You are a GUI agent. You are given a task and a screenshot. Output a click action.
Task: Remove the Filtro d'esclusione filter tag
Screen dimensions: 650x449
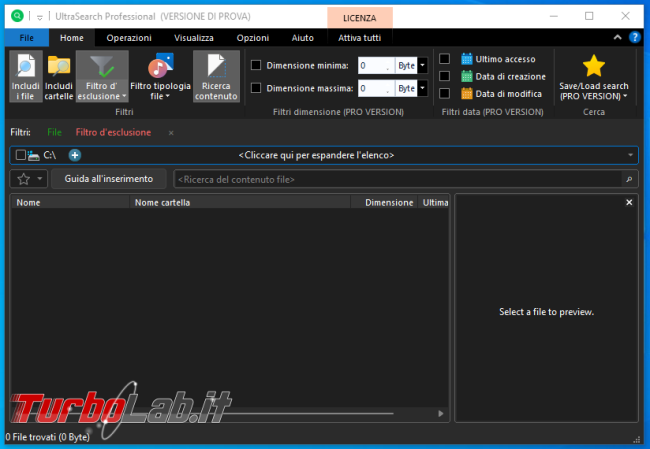click(171, 133)
